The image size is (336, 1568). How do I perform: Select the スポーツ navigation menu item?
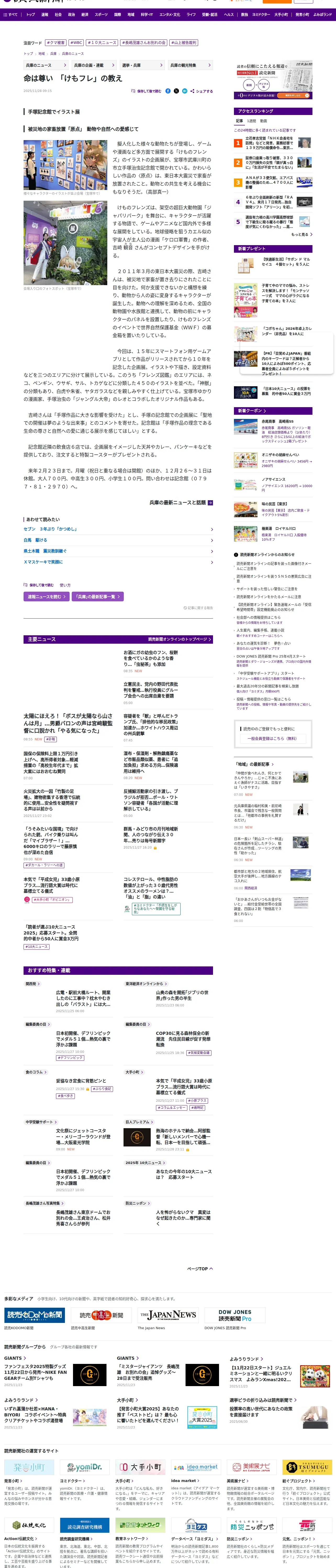[101, 15]
